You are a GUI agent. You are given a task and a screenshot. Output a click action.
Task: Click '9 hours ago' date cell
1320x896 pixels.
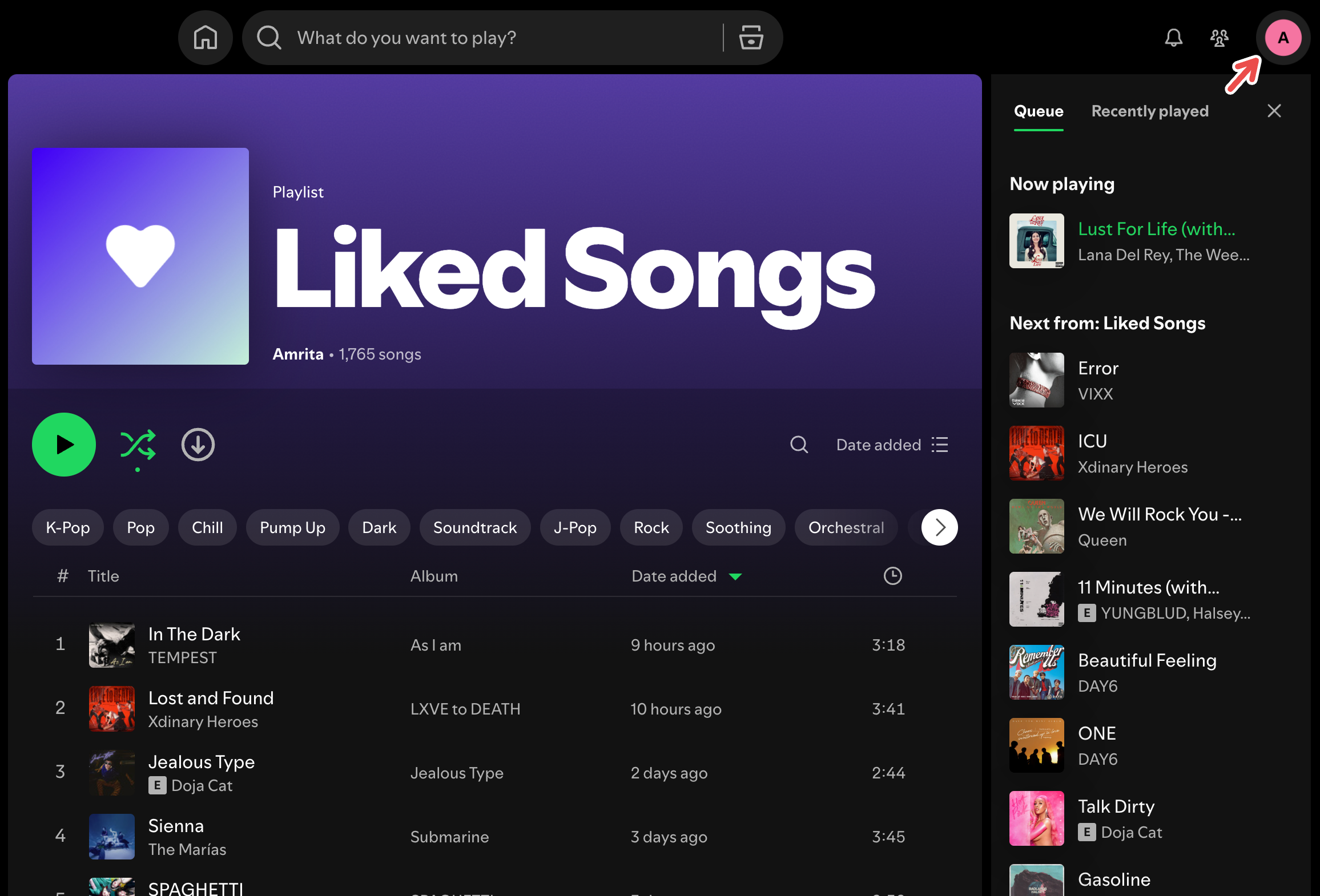(x=673, y=645)
